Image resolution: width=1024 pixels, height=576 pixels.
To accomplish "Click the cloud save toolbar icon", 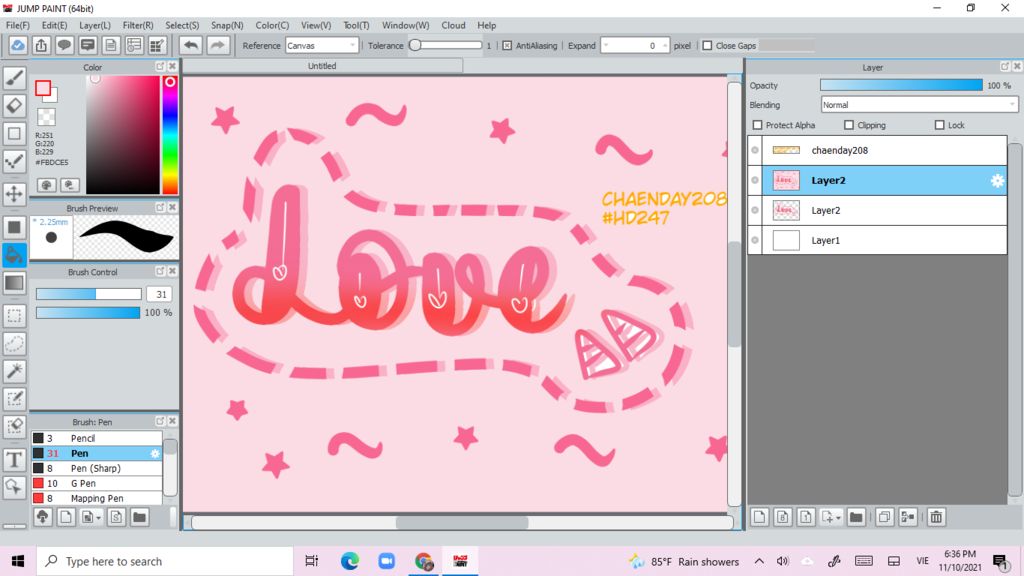I will point(18,46).
